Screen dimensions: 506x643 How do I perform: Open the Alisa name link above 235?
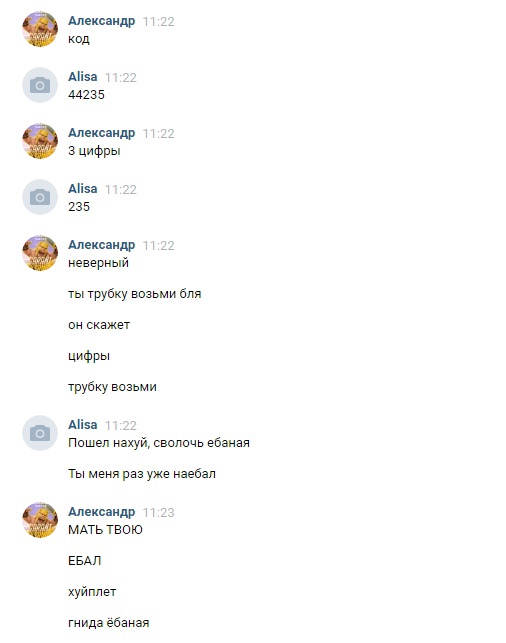point(82,189)
